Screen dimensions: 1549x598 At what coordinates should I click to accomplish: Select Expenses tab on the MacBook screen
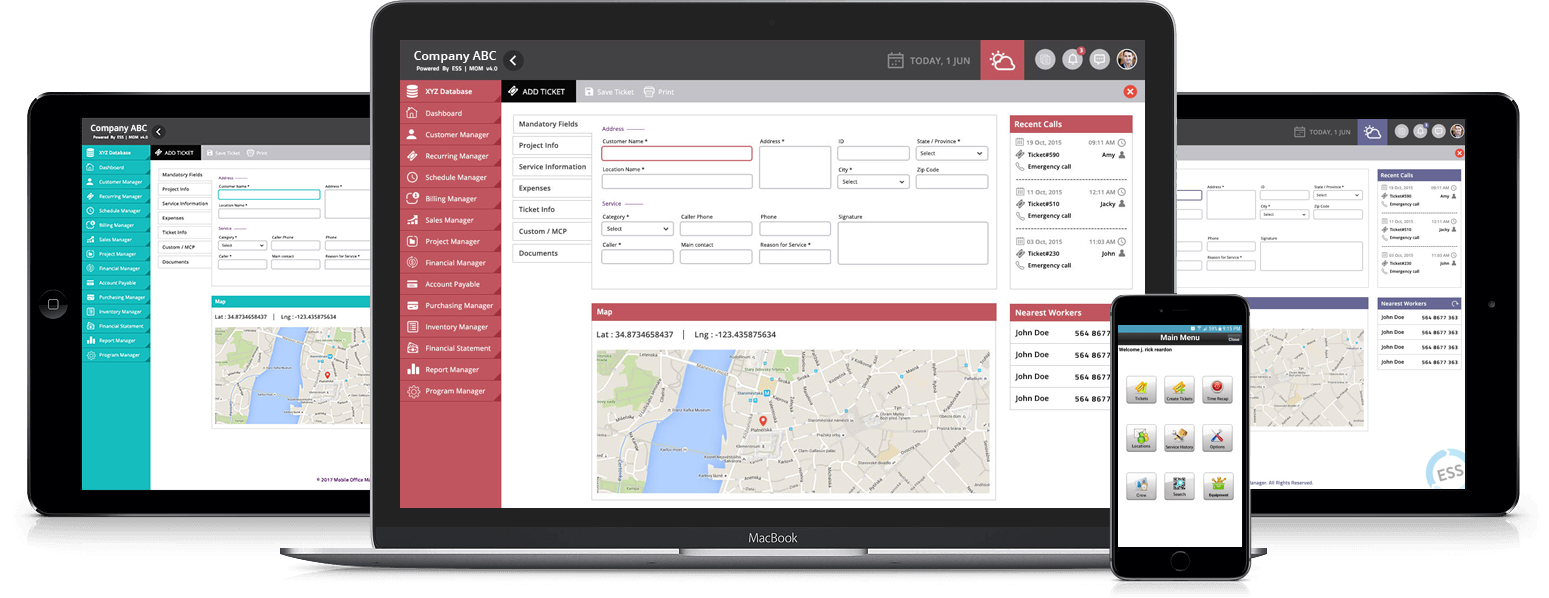click(x=535, y=188)
